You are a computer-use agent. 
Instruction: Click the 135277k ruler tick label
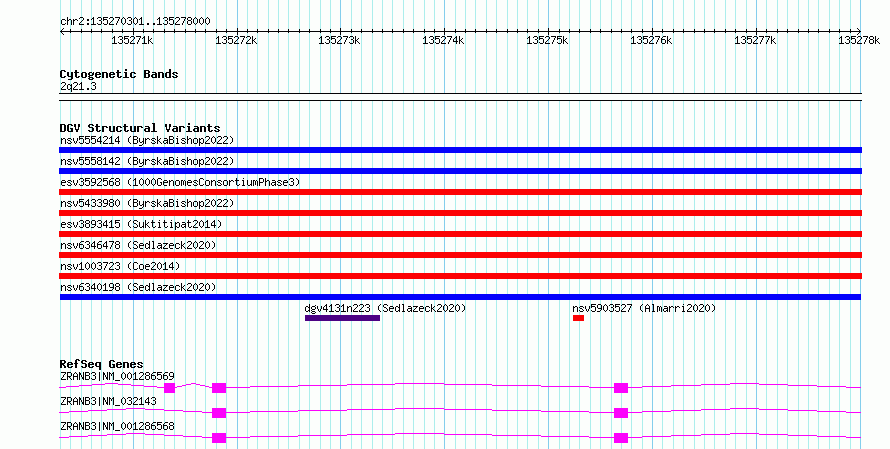(755, 41)
